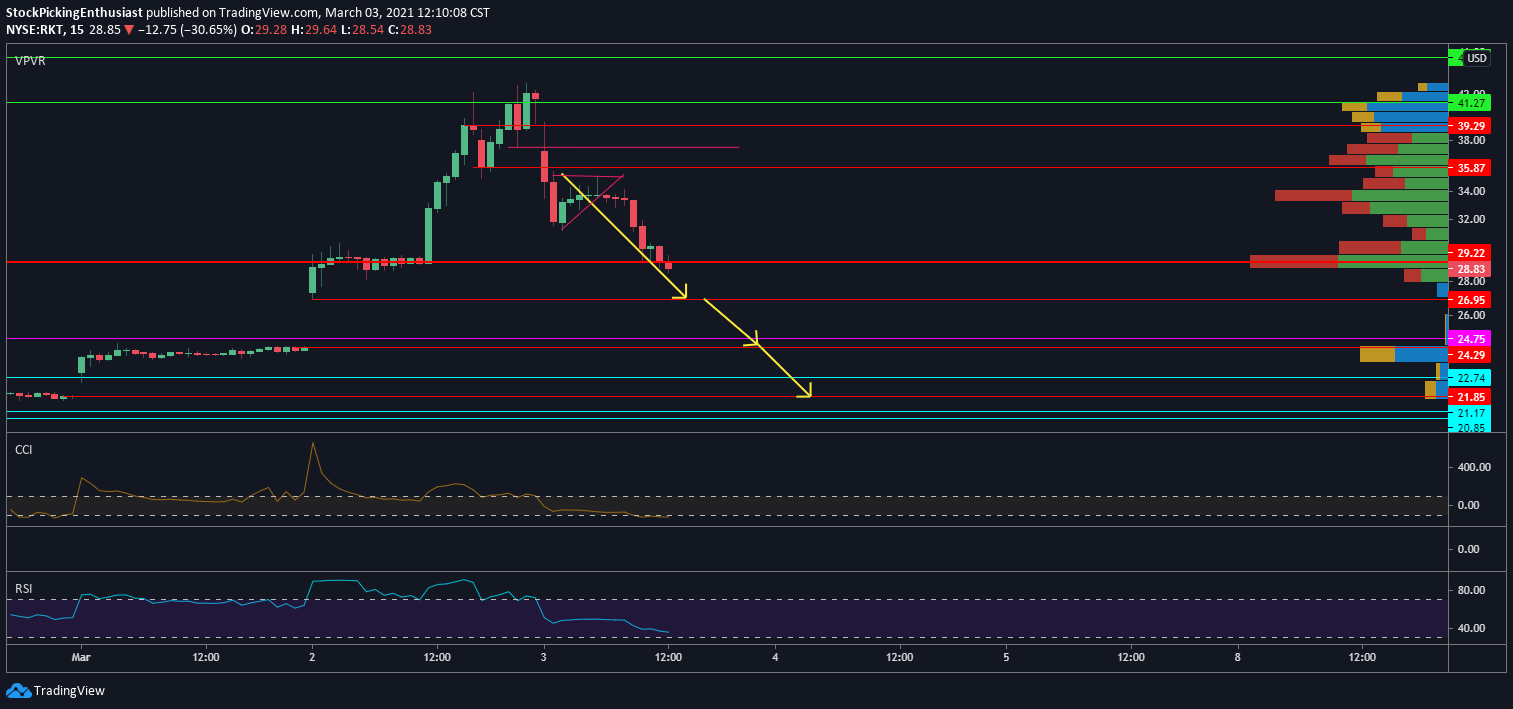The height and width of the screenshot is (709, 1513).
Task: Click the 38.00 price axis value
Action: [x=1470, y=141]
